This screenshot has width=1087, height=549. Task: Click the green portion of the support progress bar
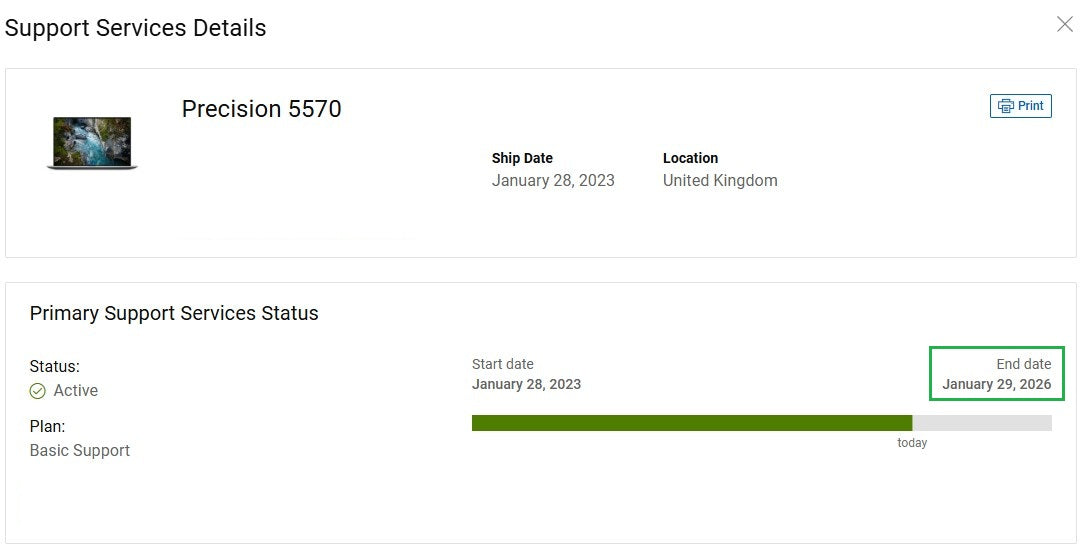pyautogui.click(x=691, y=423)
